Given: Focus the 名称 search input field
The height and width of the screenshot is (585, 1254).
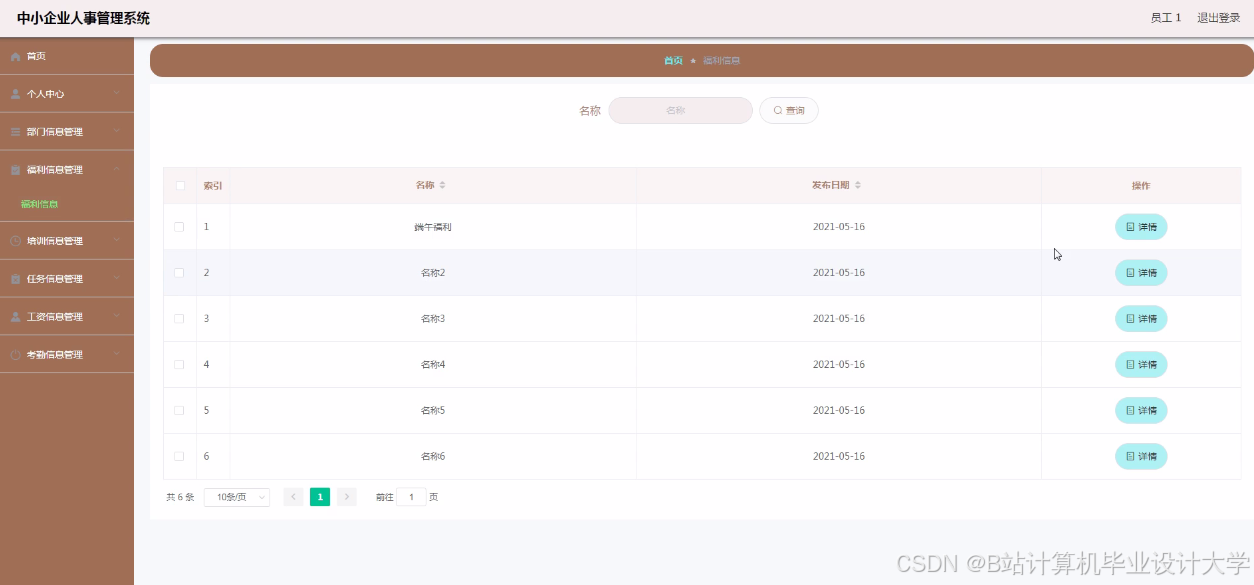Looking at the screenshot, I should (x=680, y=111).
